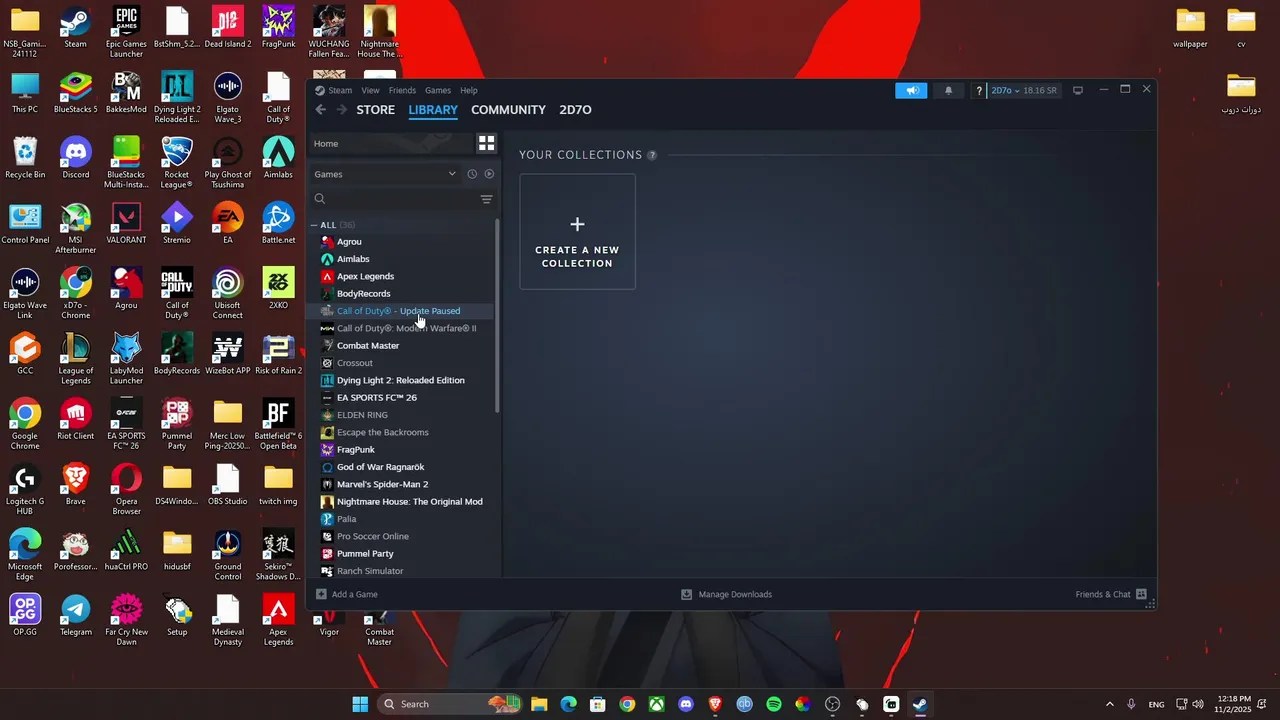Open taskbar volume control
Image resolution: width=1280 pixels, height=720 pixels.
(1198, 704)
